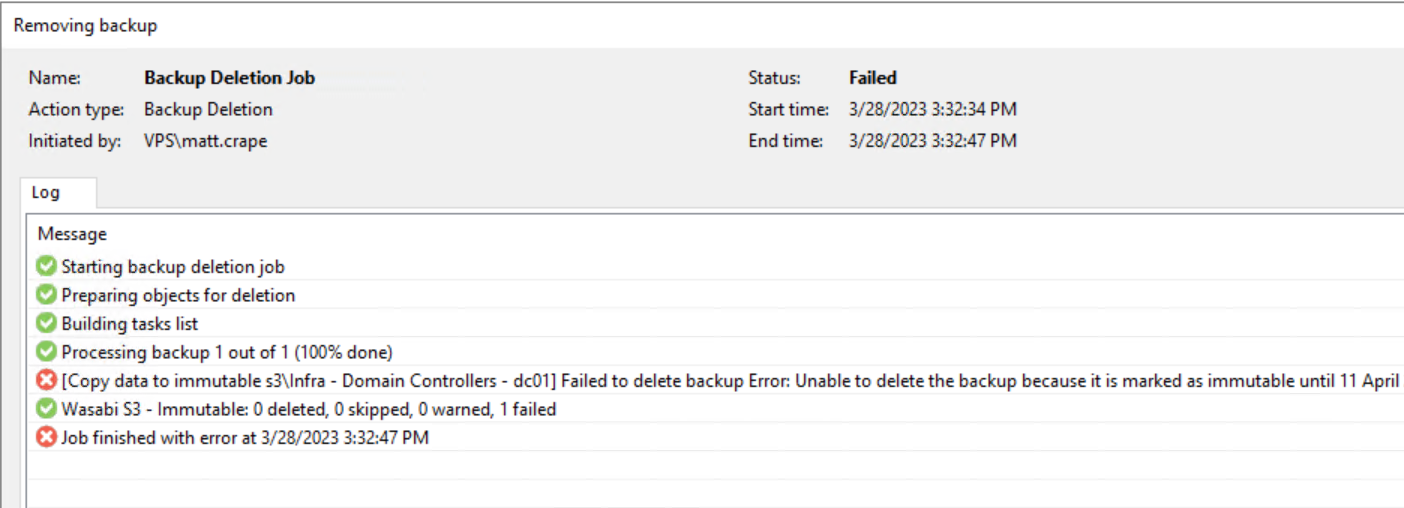Select the Wasabi S3 - Immutable summary row
Image resolution: width=1404 pixels, height=508 pixels.
pos(715,408)
